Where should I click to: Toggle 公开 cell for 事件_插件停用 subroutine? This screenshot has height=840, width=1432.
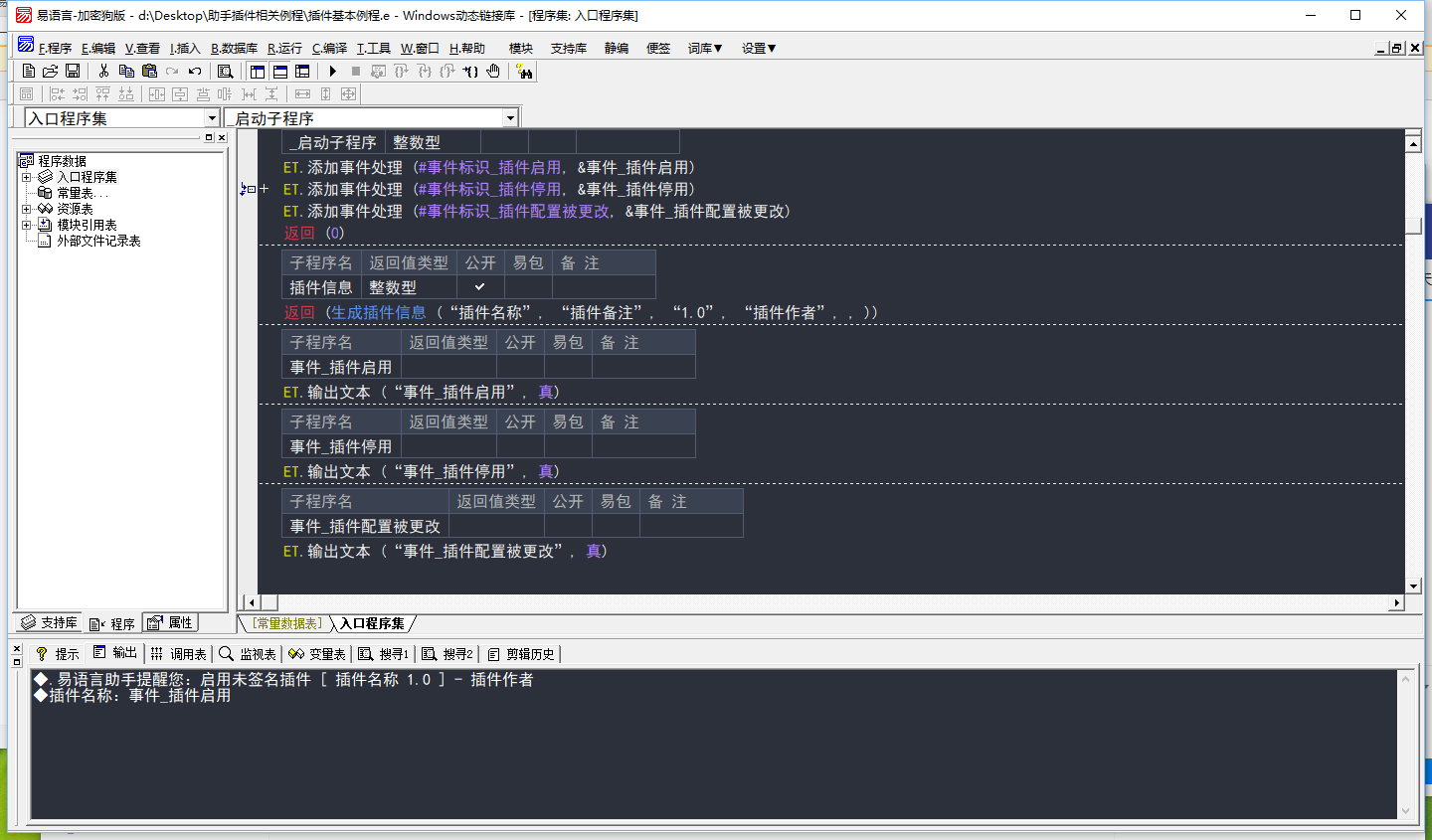point(520,446)
